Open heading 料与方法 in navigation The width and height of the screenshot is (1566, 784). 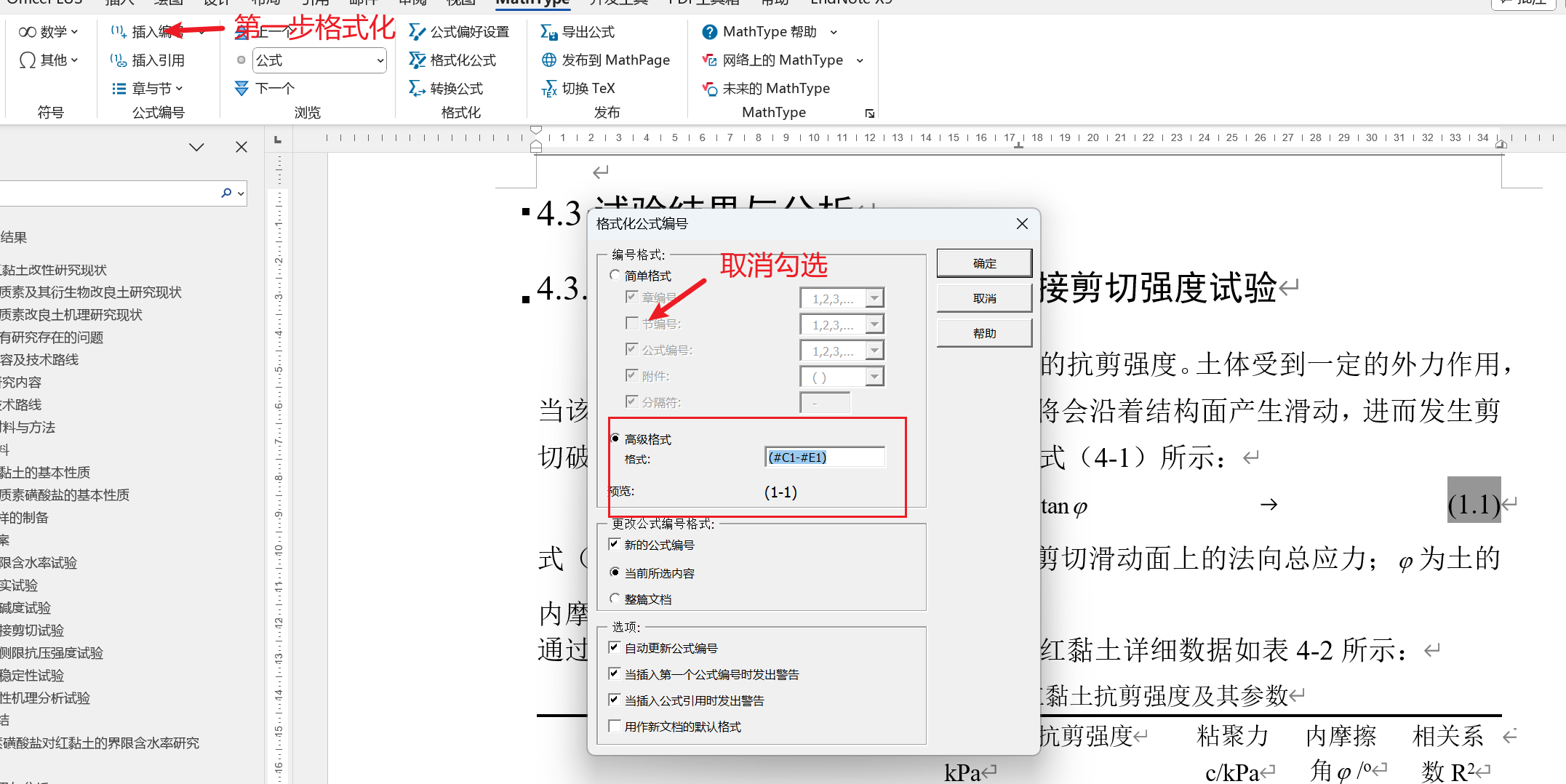click(x=28, y=428)
